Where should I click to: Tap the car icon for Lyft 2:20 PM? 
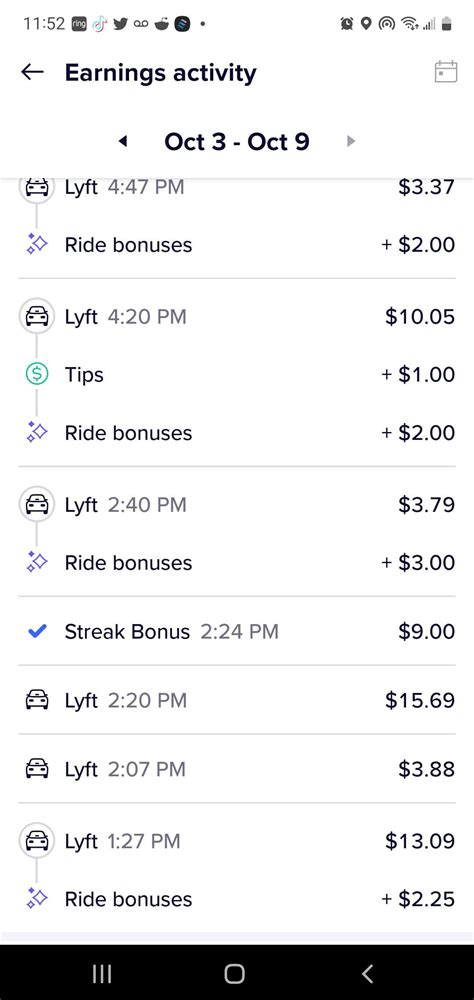36,700
